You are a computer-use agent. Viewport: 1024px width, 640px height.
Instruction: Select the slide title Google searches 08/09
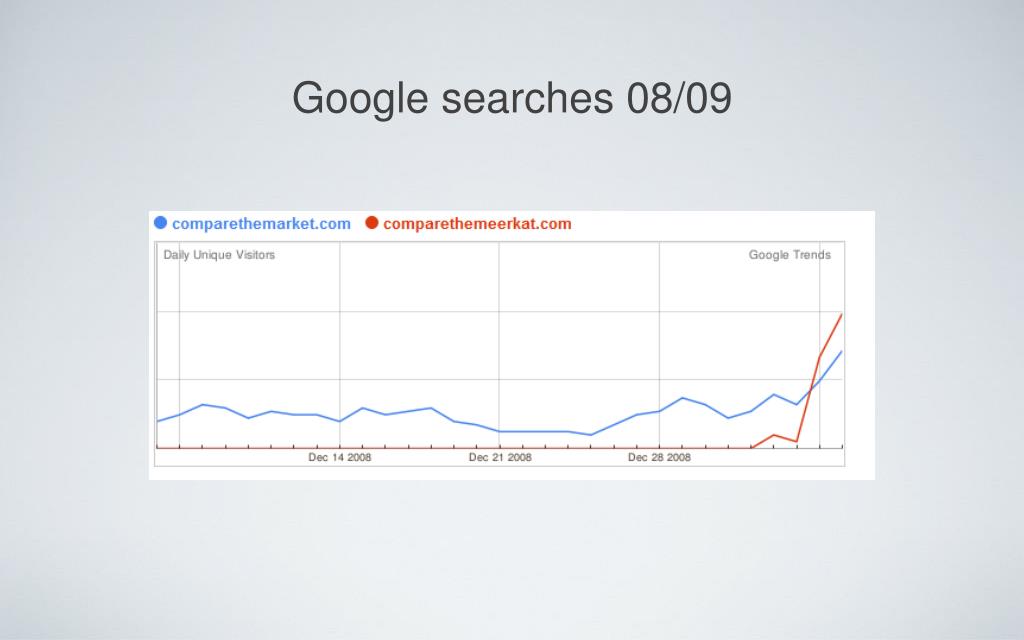point(512,98)
